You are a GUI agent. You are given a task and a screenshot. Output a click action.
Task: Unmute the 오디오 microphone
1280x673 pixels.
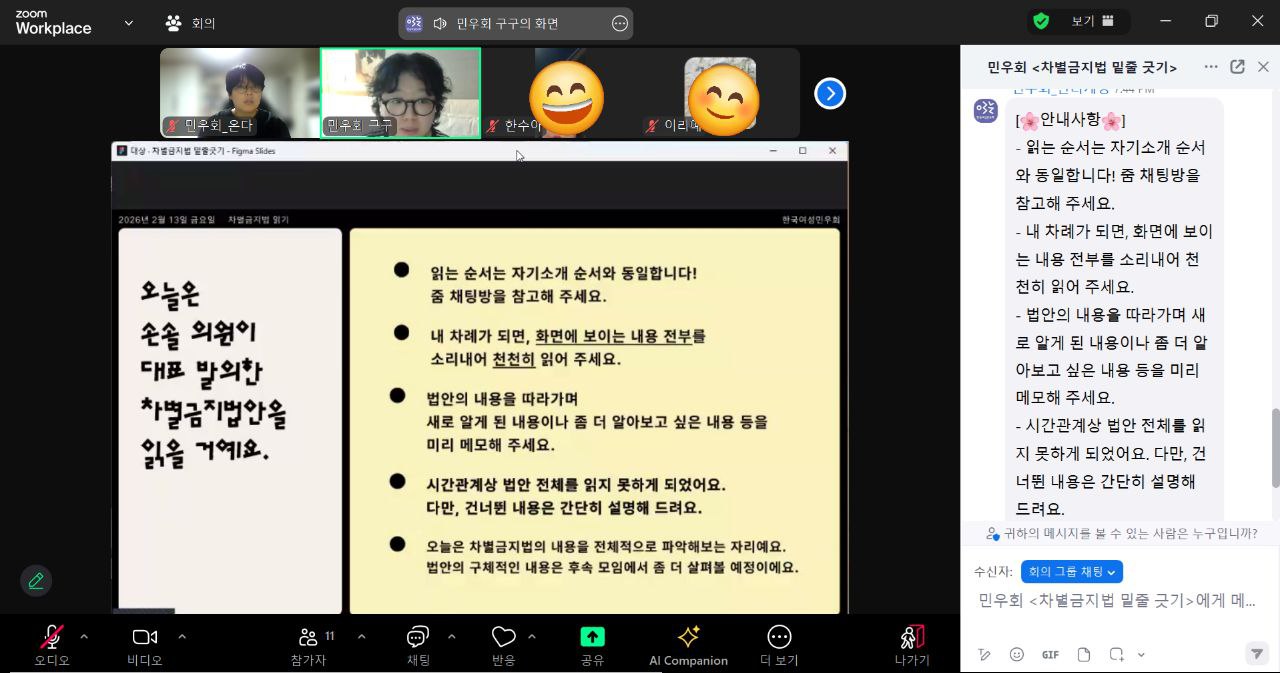pos(51,638)
